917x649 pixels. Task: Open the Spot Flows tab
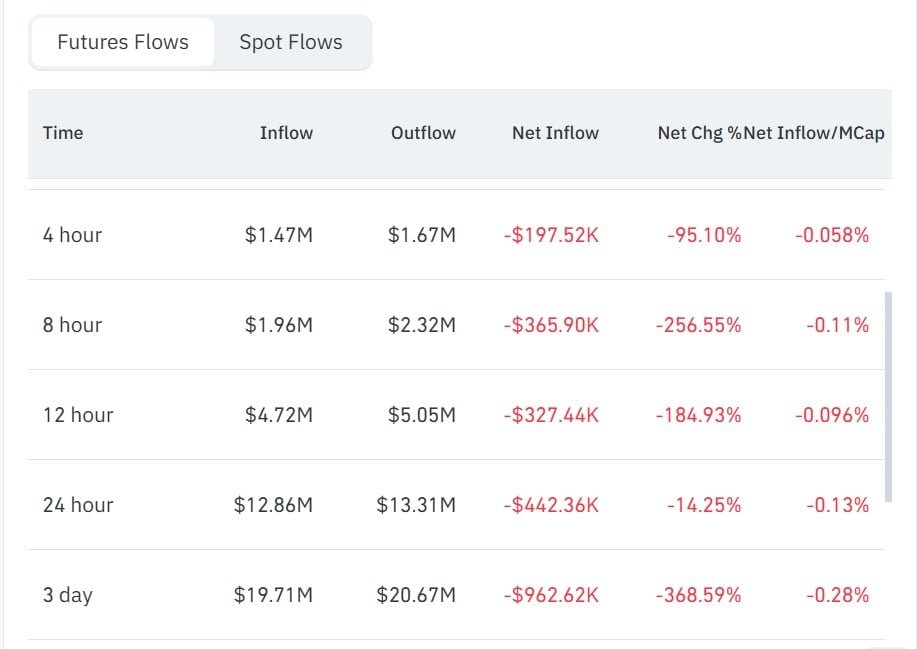pos(291,42)
